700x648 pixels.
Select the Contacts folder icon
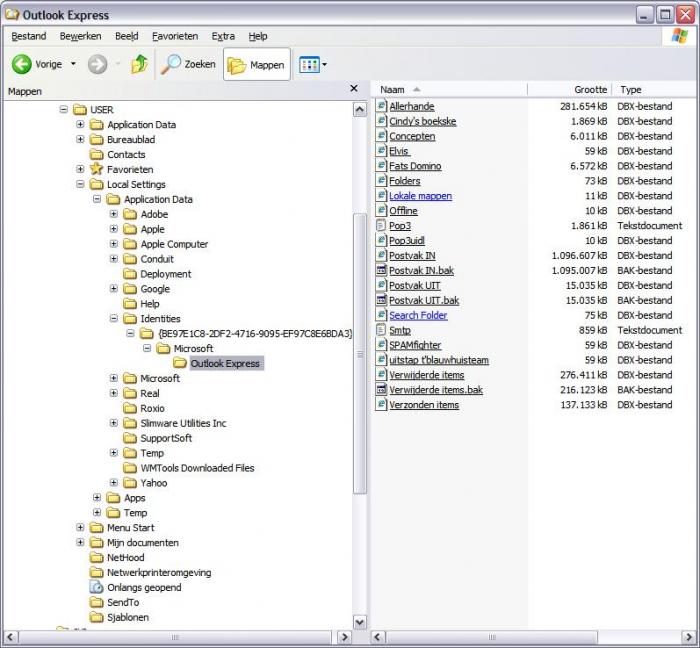coord(96,154)
